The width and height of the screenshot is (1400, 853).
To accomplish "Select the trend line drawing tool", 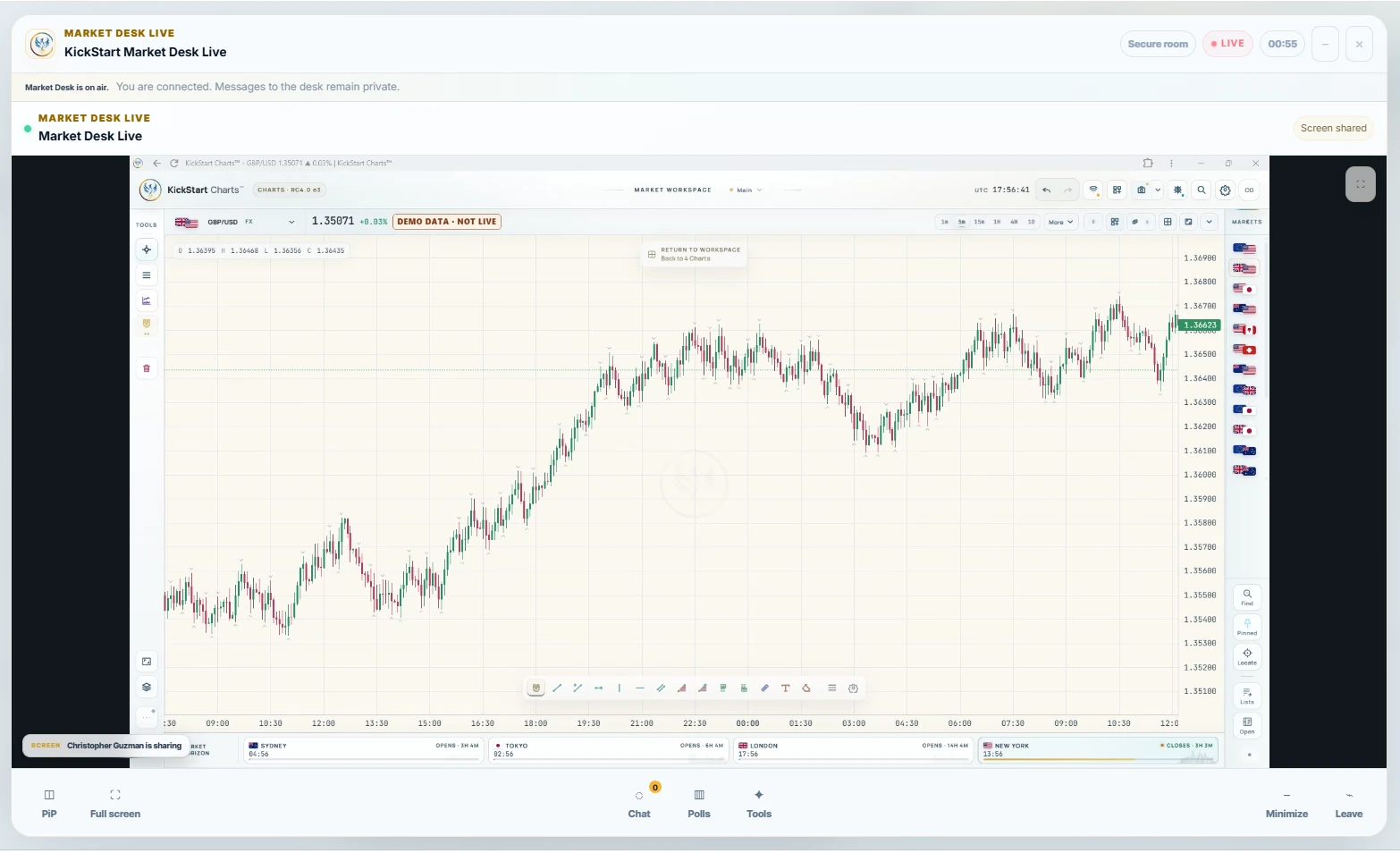I will point(557,688).
